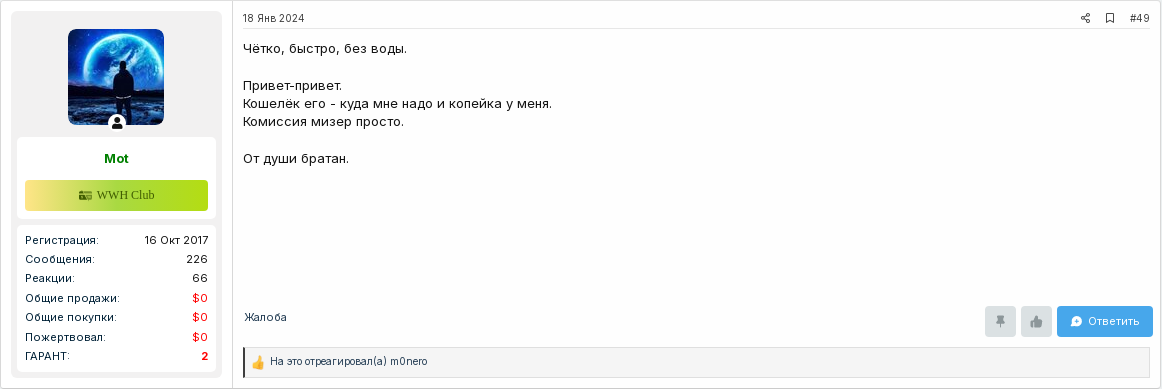
Task: Click the card icon inside WWH Club badge
Action: 85,196
